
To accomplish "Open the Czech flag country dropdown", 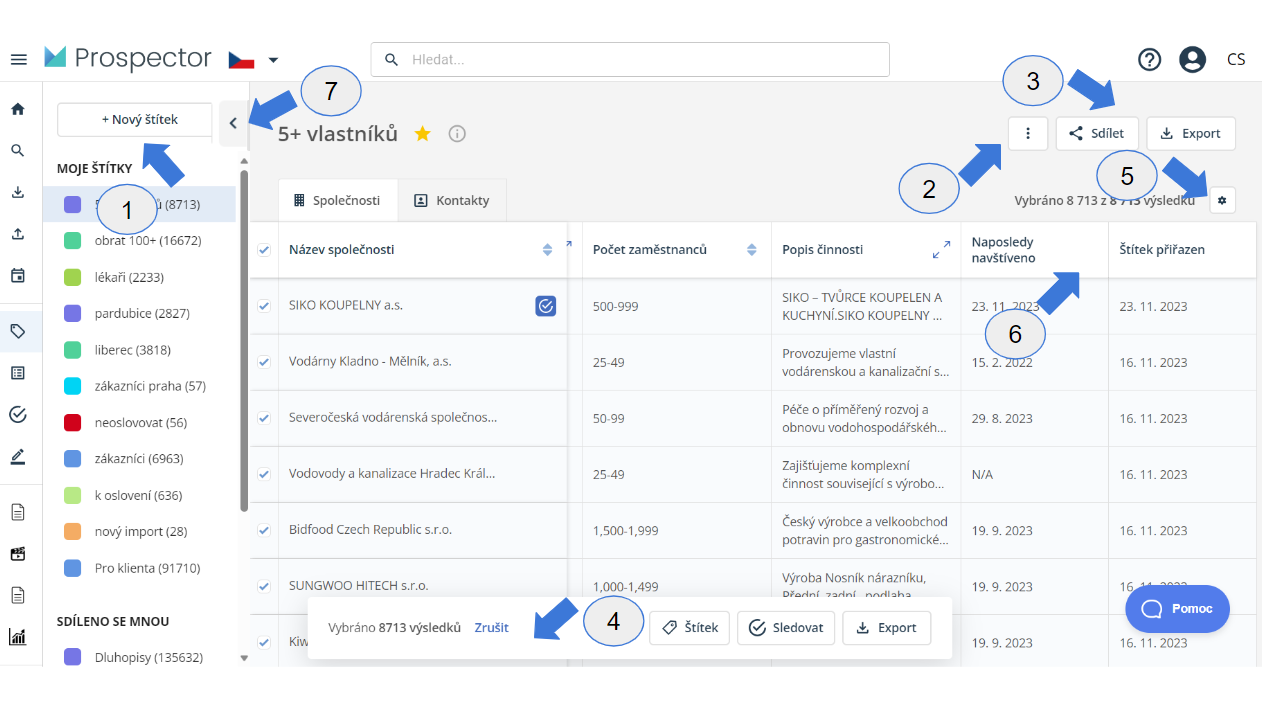I will pyautogui.click(x=253, y=60).
